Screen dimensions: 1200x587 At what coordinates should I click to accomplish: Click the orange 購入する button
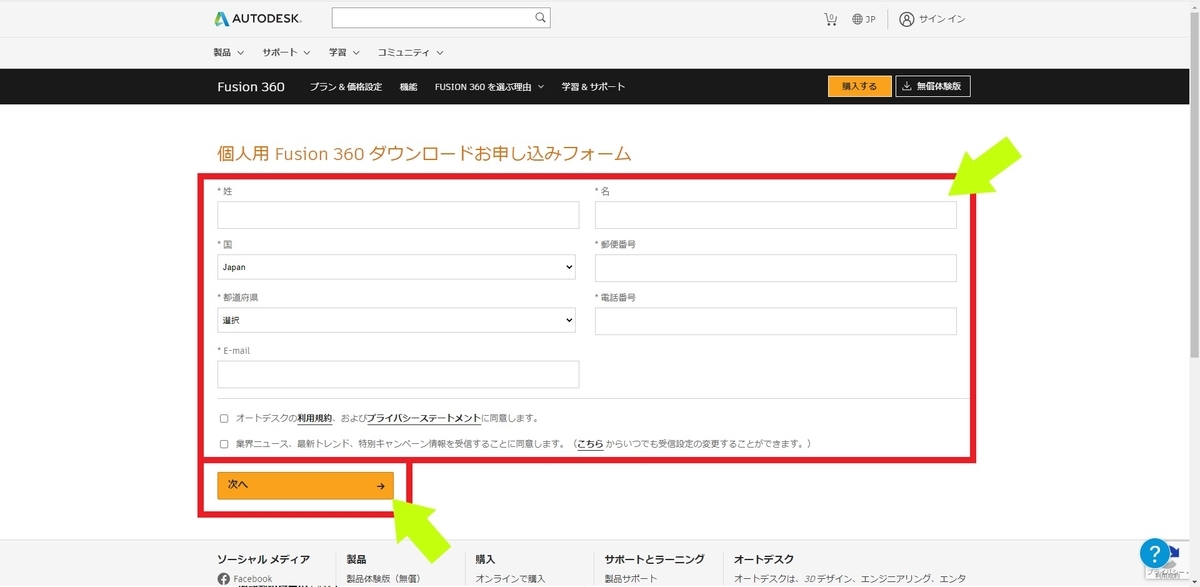[x=858, y=86]
